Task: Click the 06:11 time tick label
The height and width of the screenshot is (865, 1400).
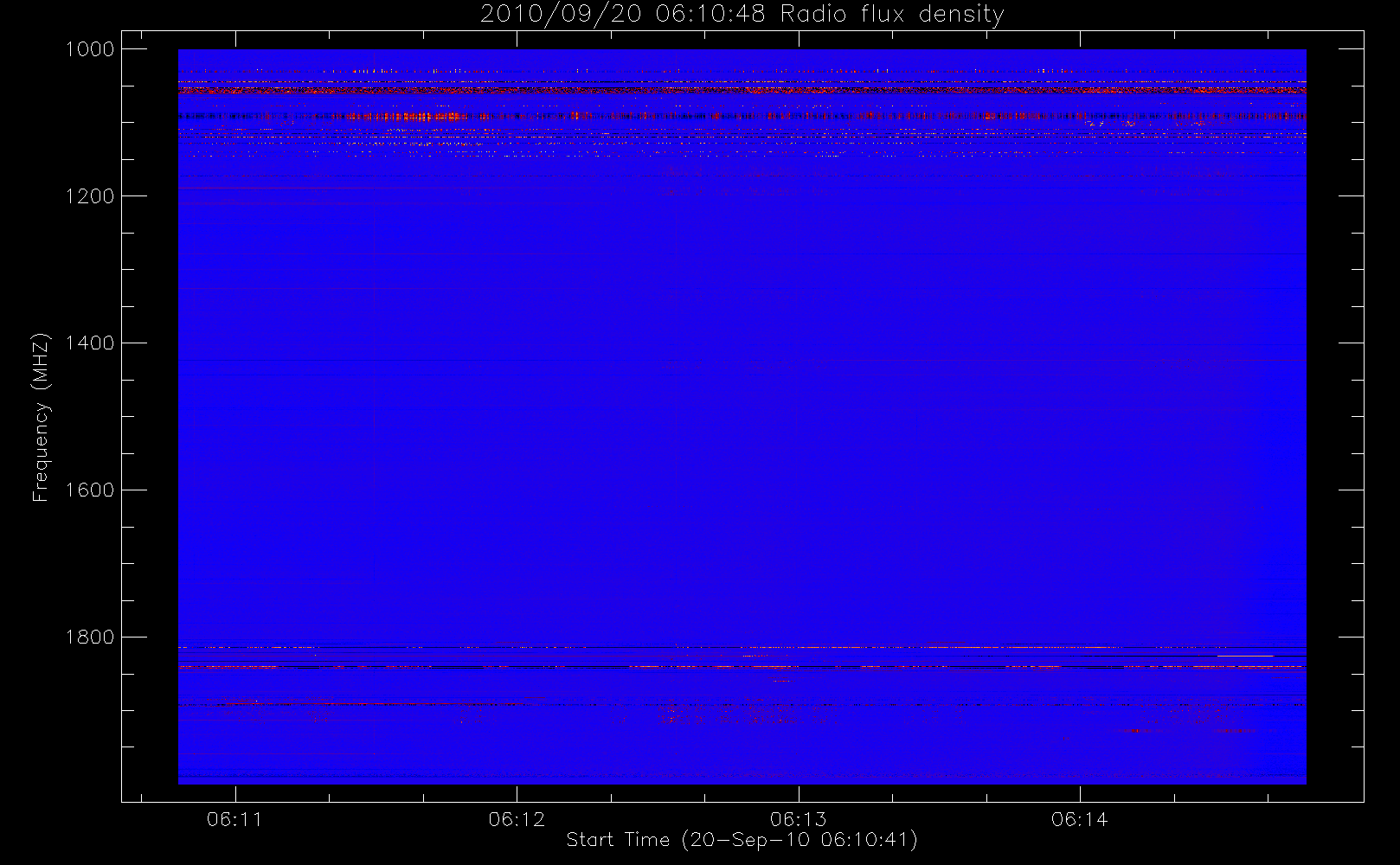Action: coord(234,819)
